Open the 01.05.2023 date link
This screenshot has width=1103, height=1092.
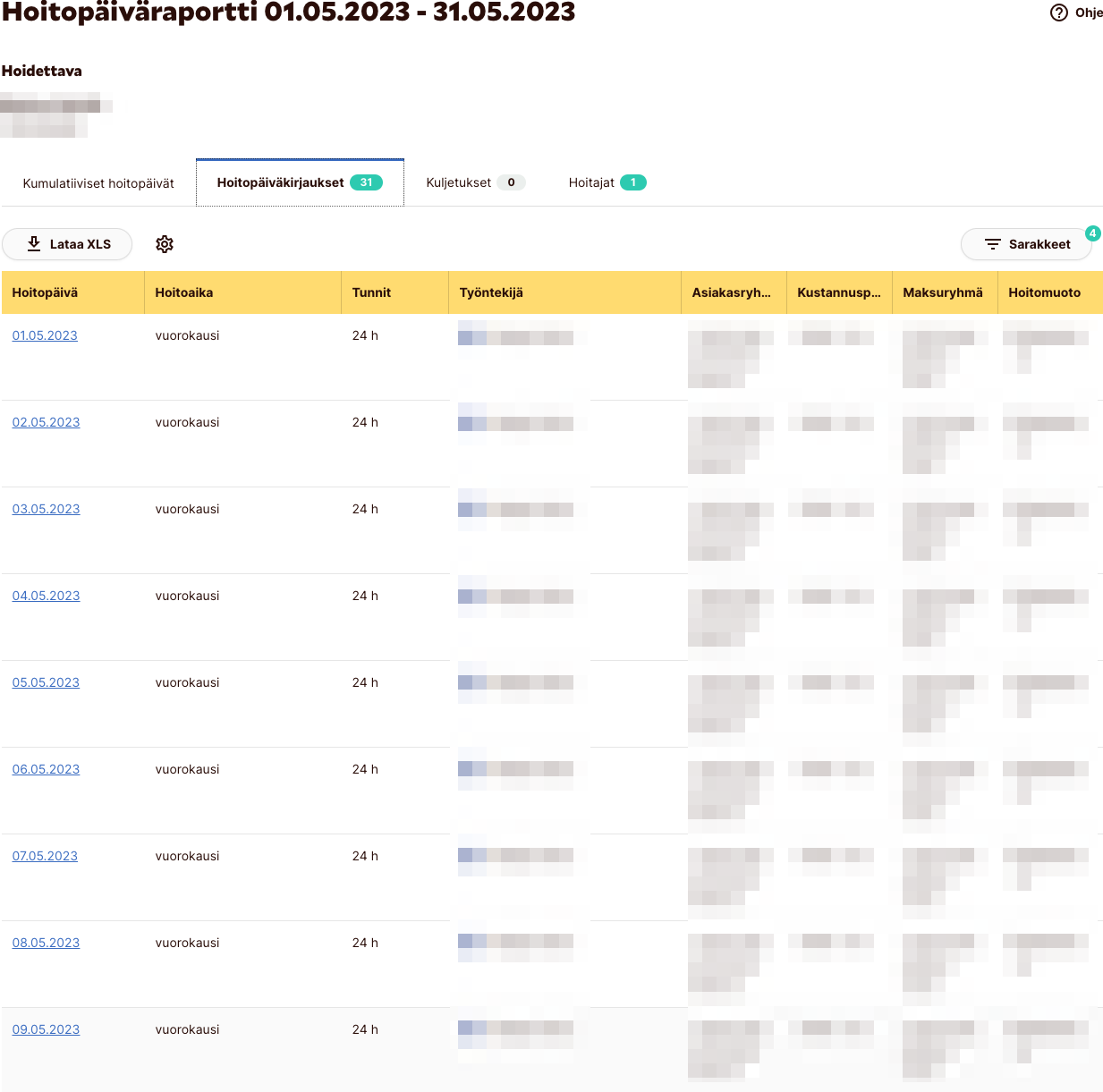click(x=45, y=335)
